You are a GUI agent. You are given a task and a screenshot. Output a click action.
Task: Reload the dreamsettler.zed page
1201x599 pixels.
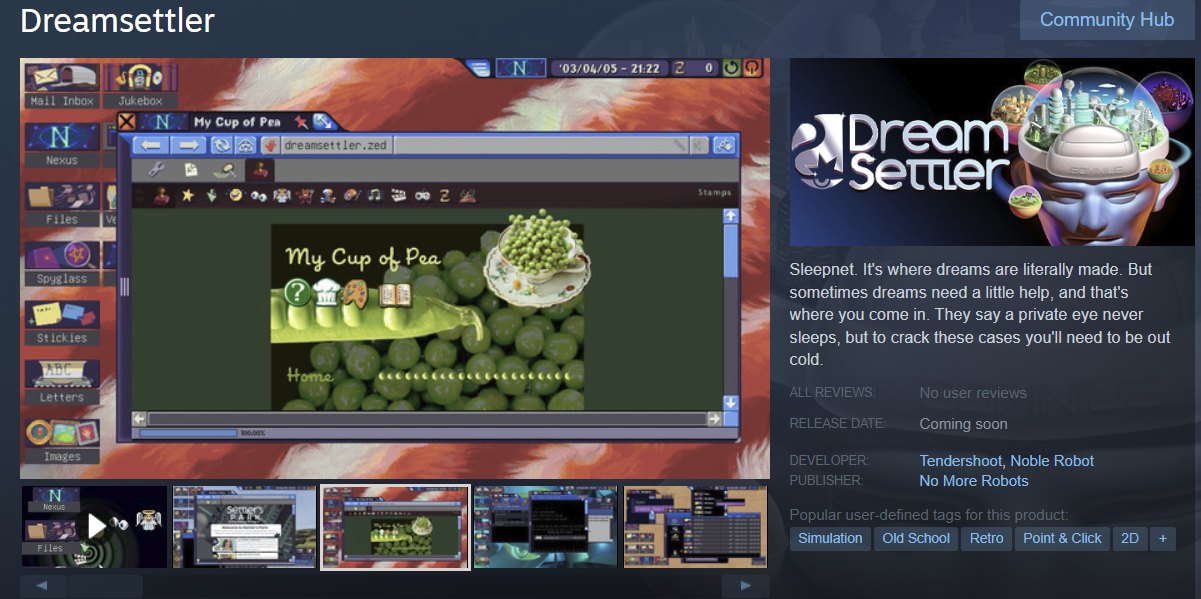[x=221, y=145]
